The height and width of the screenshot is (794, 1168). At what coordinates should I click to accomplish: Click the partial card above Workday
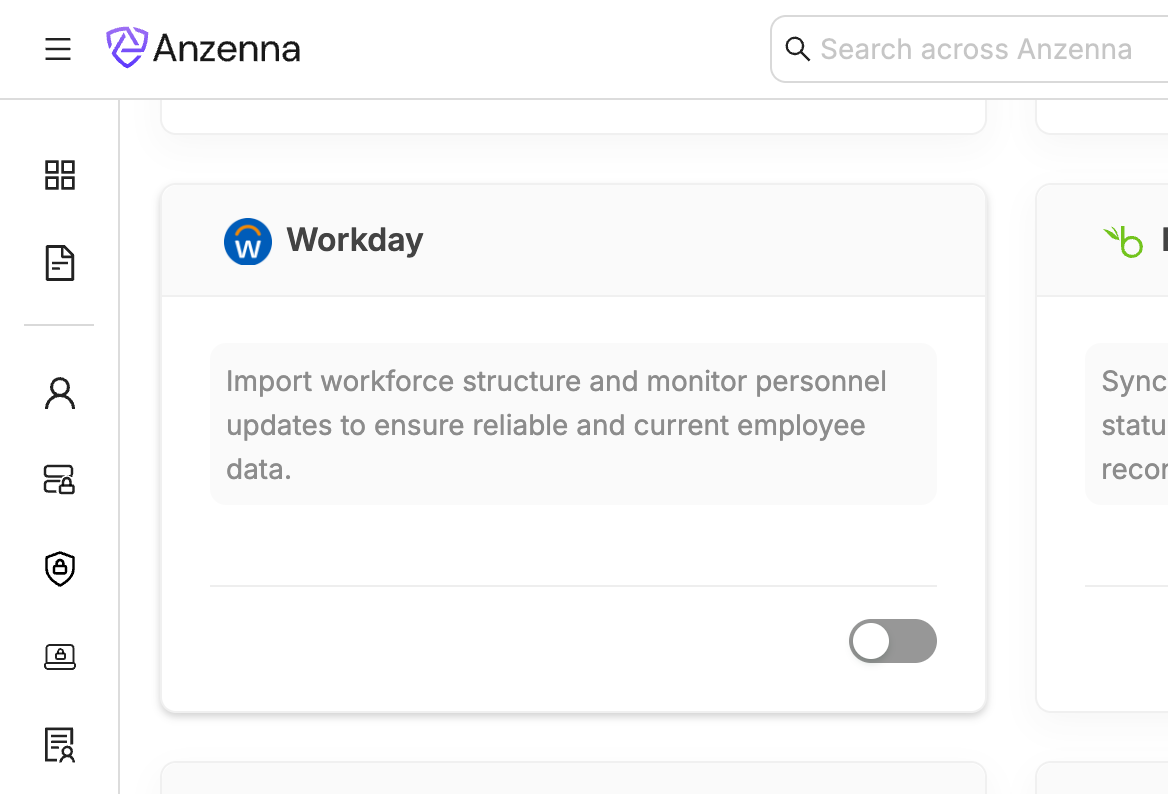573,116
